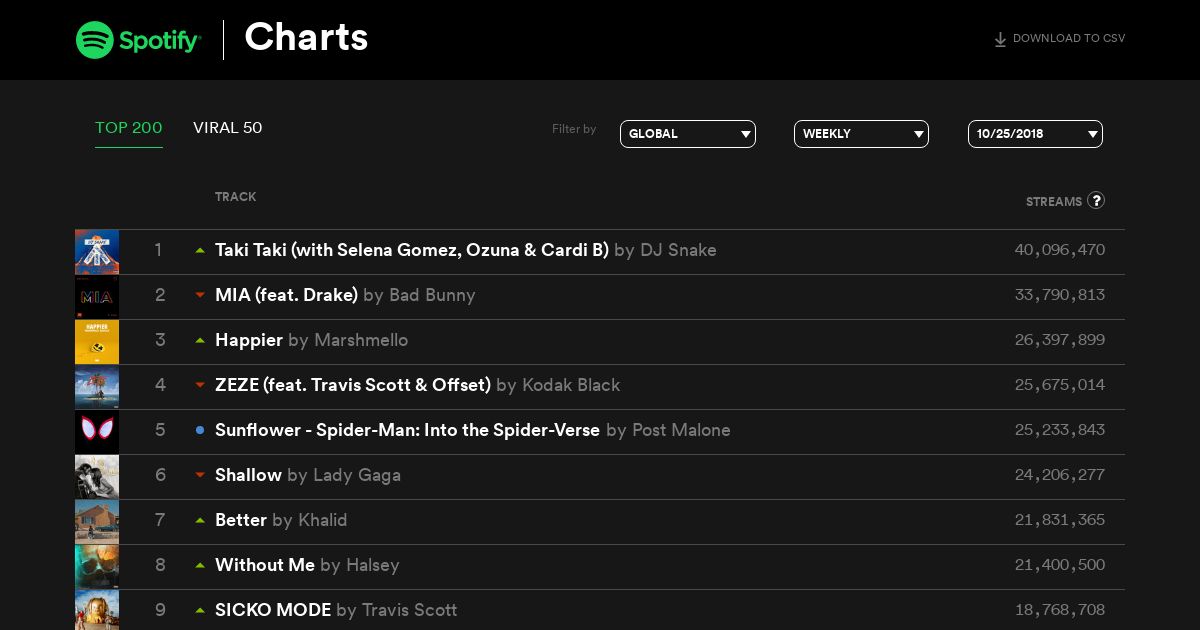Switch to the VIRAL 50 tab
Viewport: 1200px width, 630px height.
(x=228, y=128)
